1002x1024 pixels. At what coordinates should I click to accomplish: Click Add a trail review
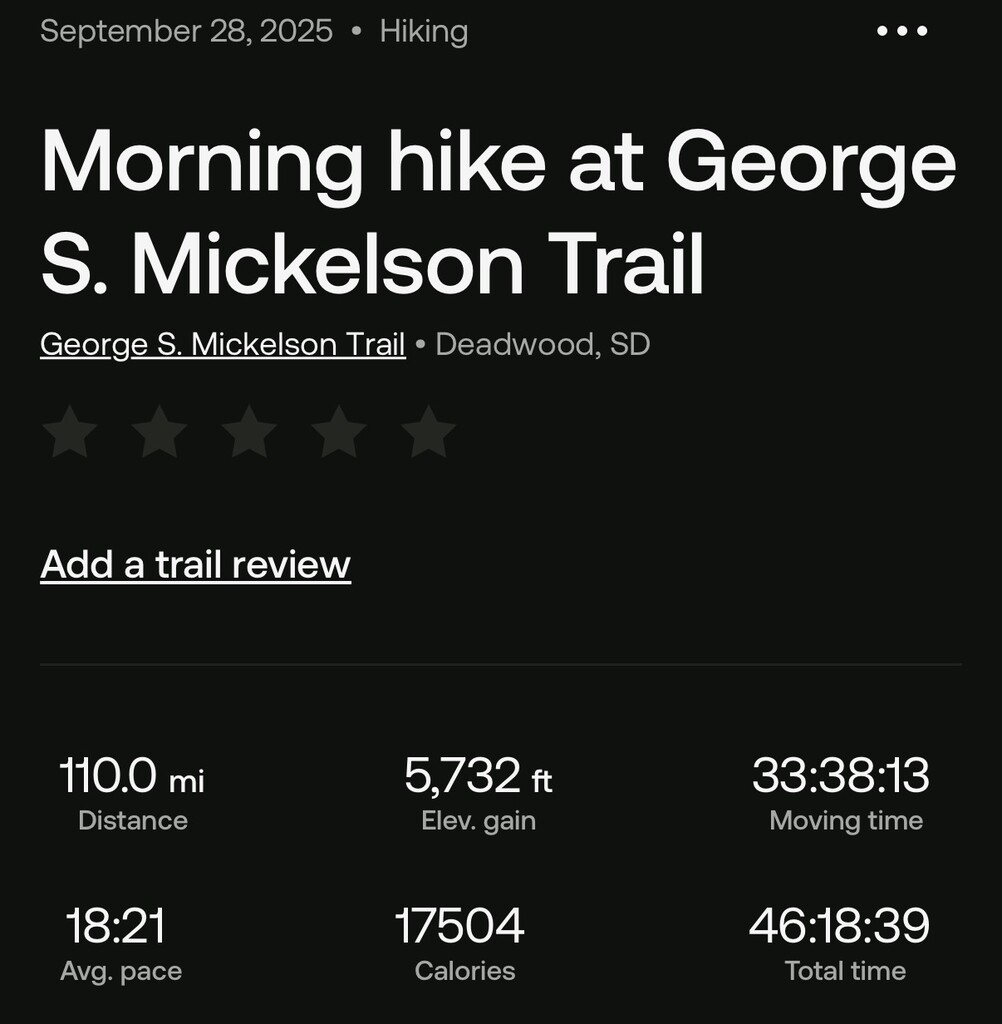(x=195, y=565)
